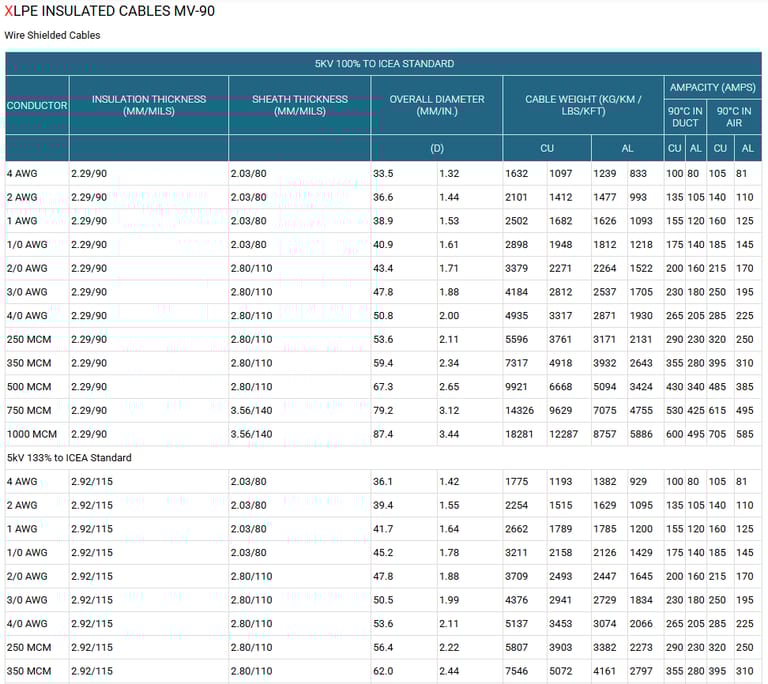Click the CABLE WEIGHT column header
The image size is (768, 684).
(584, 105)
